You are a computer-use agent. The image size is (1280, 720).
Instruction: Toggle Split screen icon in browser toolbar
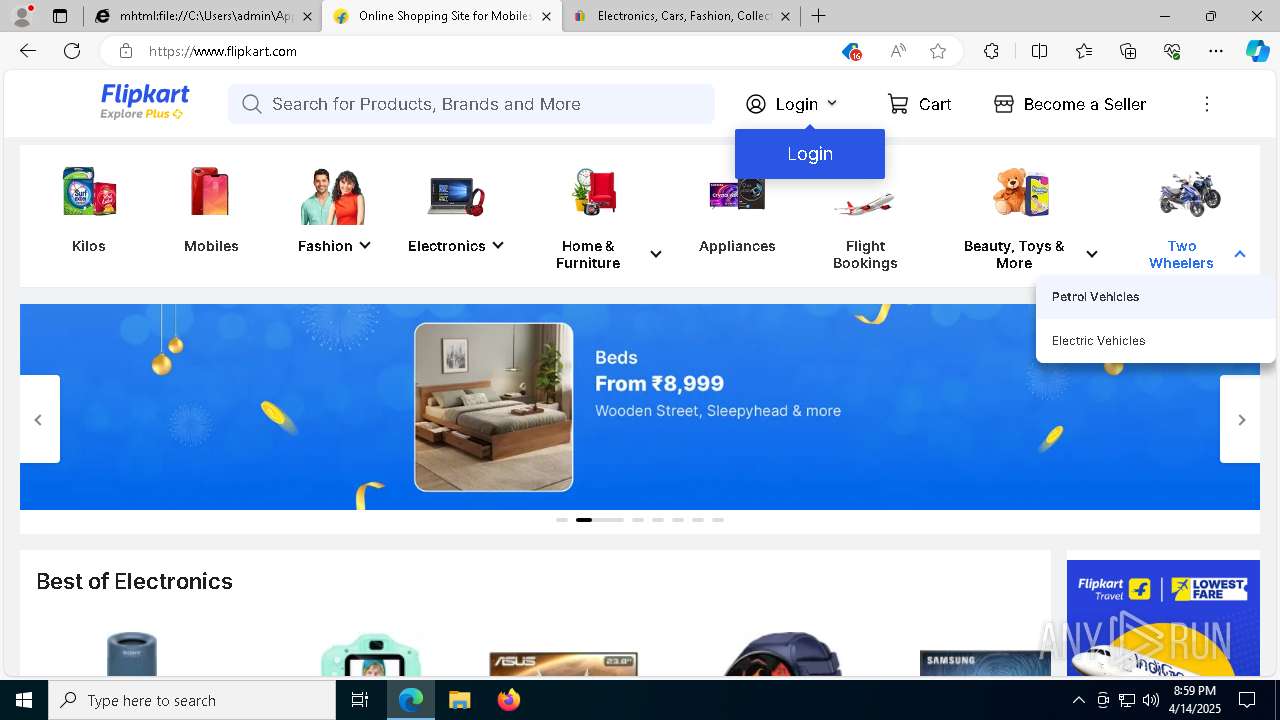1039,51
